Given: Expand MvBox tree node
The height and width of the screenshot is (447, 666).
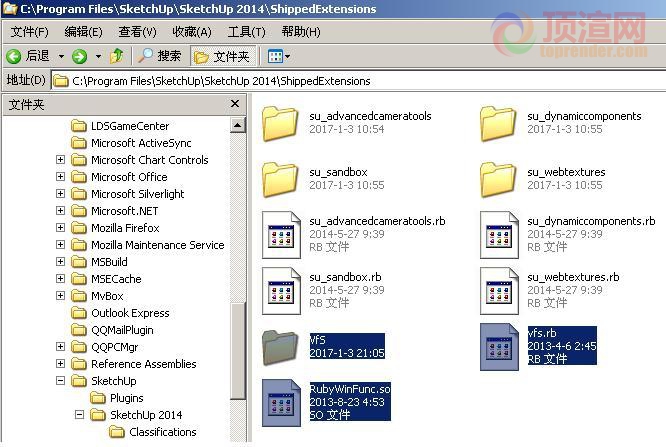Looking at the screenshot, I should click(61, 296).
